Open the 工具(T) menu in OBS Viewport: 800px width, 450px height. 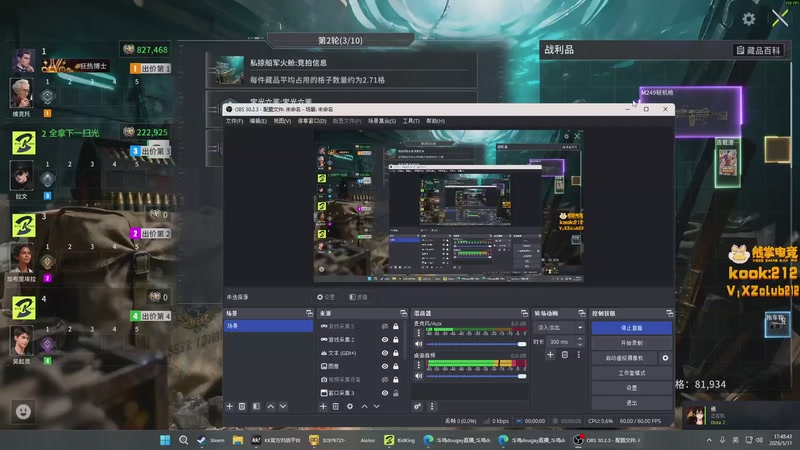coord(411,121)
